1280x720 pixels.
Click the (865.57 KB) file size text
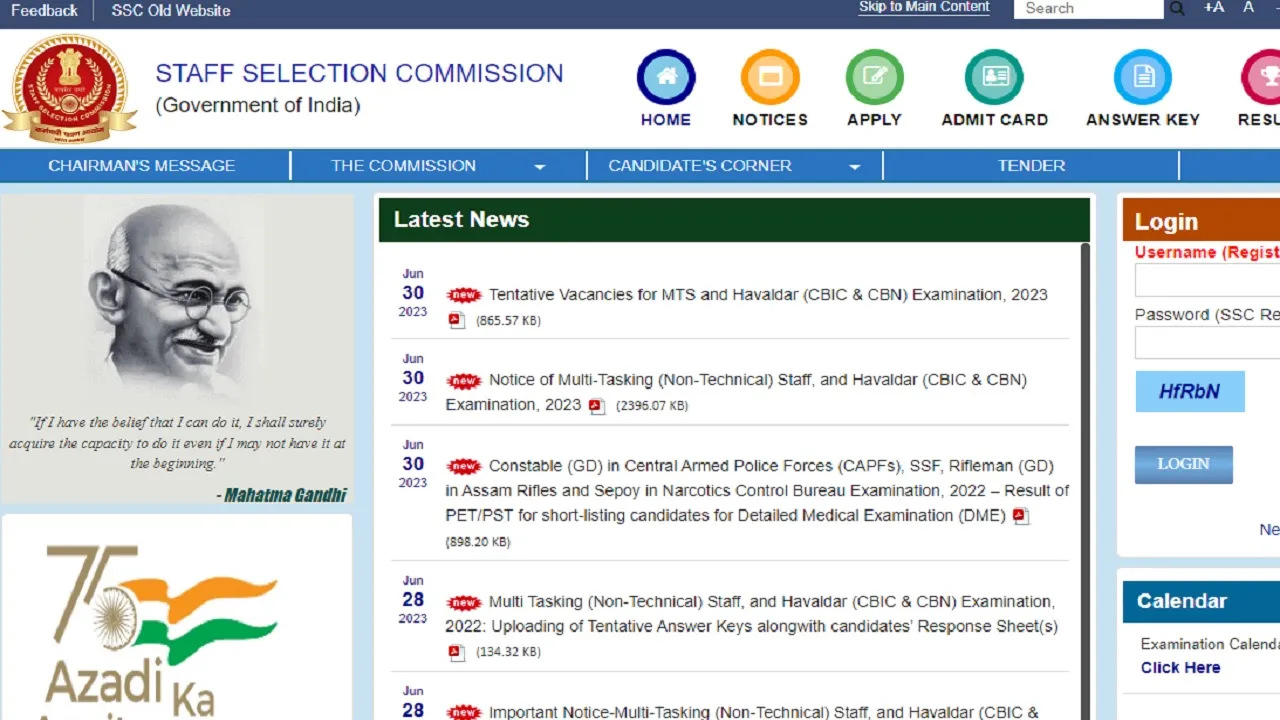pyautogui.click(x=508, y=321)
